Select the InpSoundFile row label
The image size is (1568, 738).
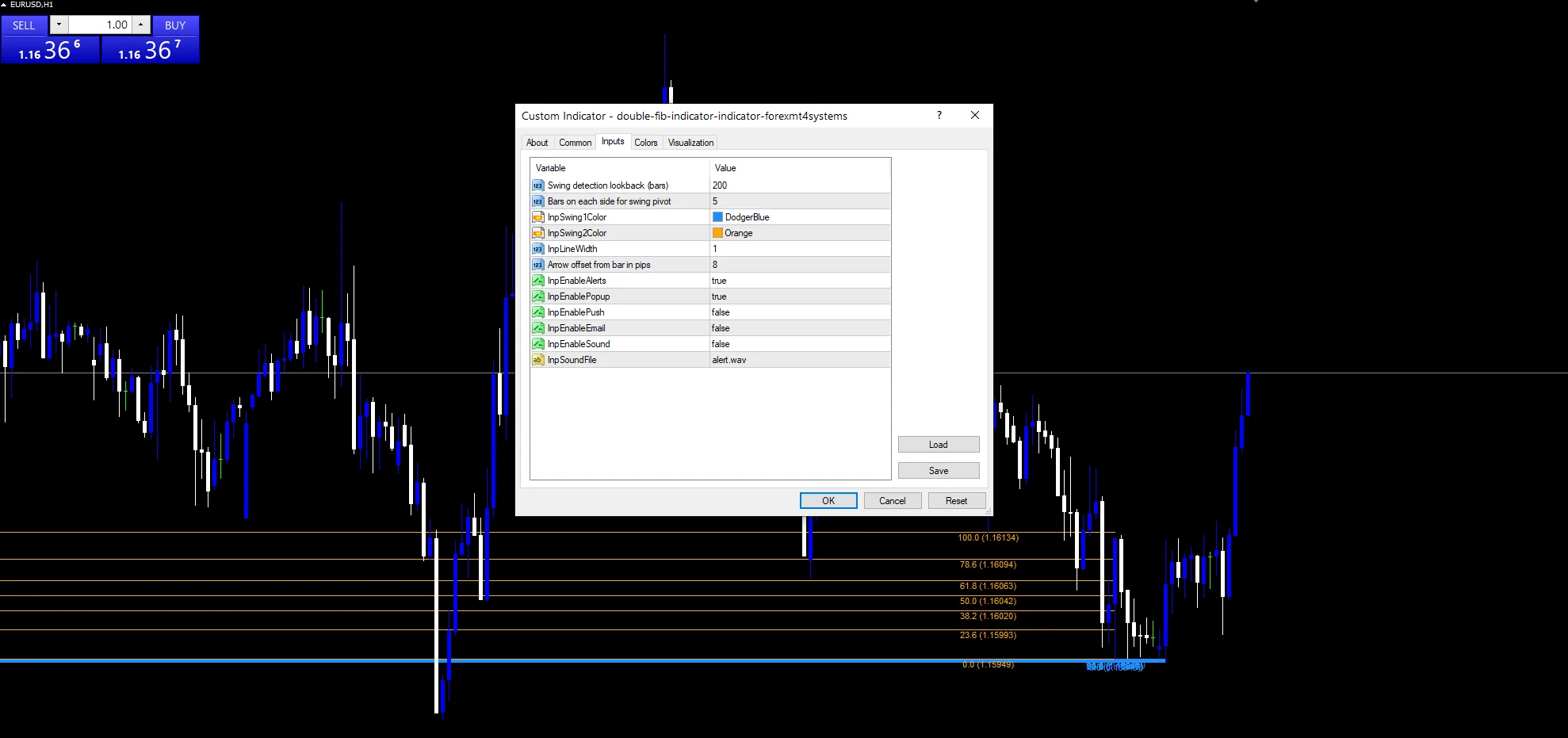pyautogui.click(x=572, y=360)
